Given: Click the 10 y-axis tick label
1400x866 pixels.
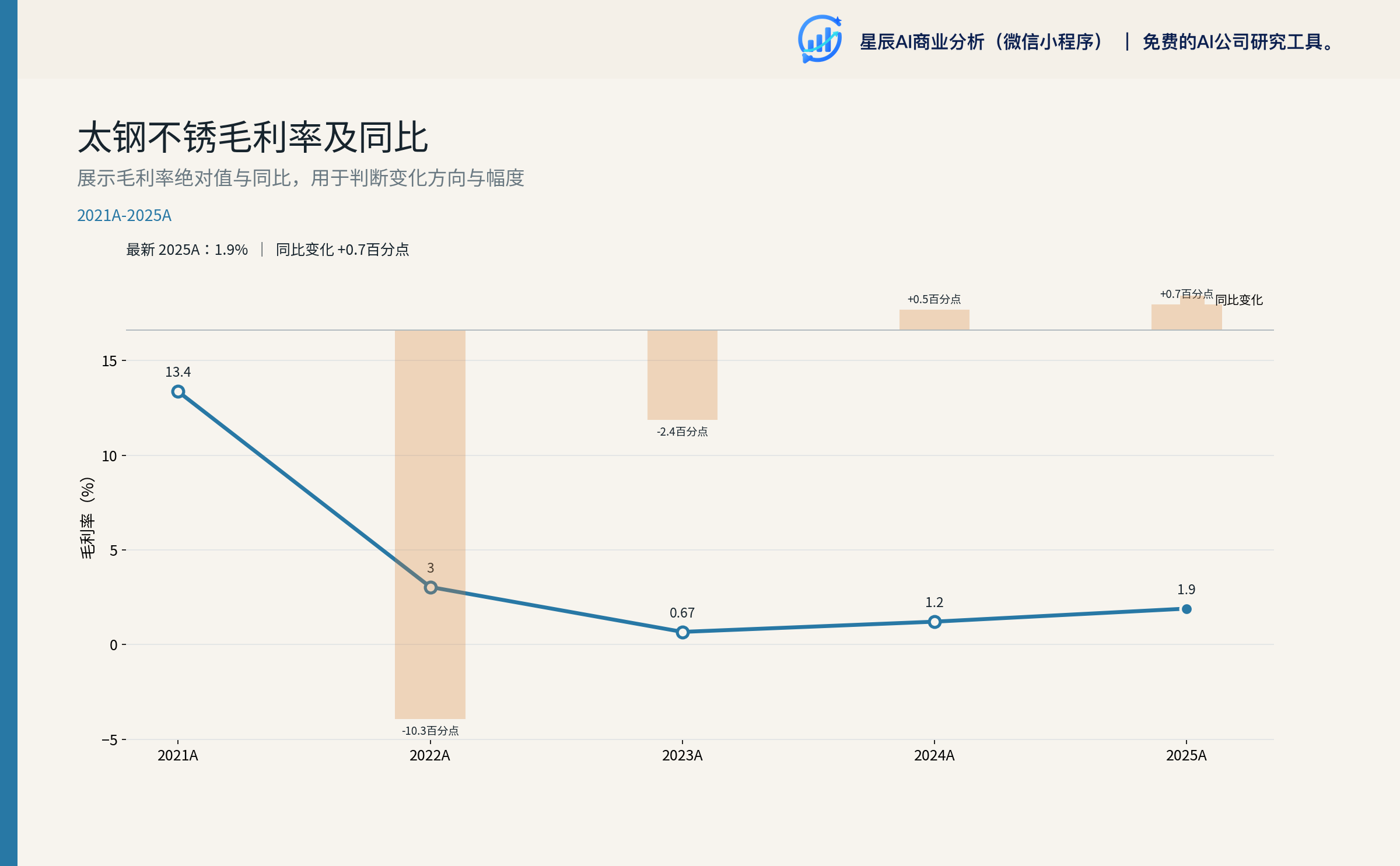Looking at the screenshot, I should click(x=109, y=456).
